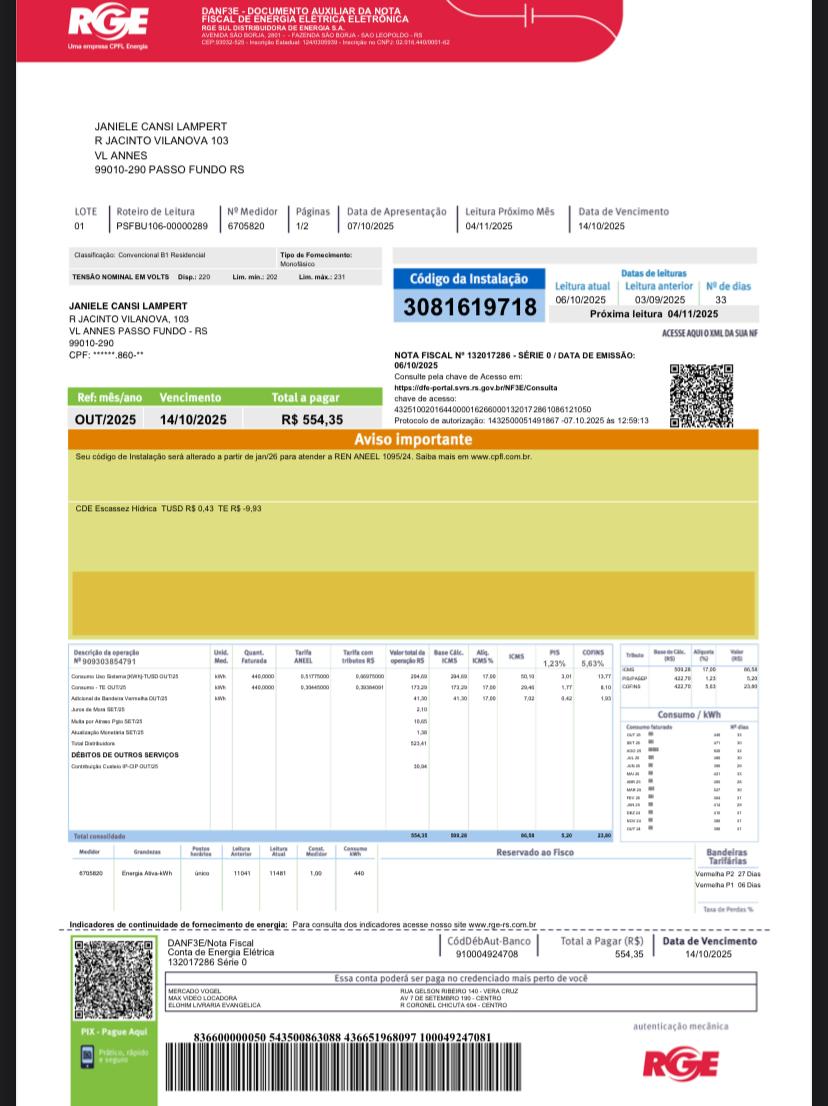The width and height of the screenshot is (828, 1106).
Task: Click the "DÉBITOS DE OUTROS SERVIÇOS" row heading
Action: tap(125, 754)
